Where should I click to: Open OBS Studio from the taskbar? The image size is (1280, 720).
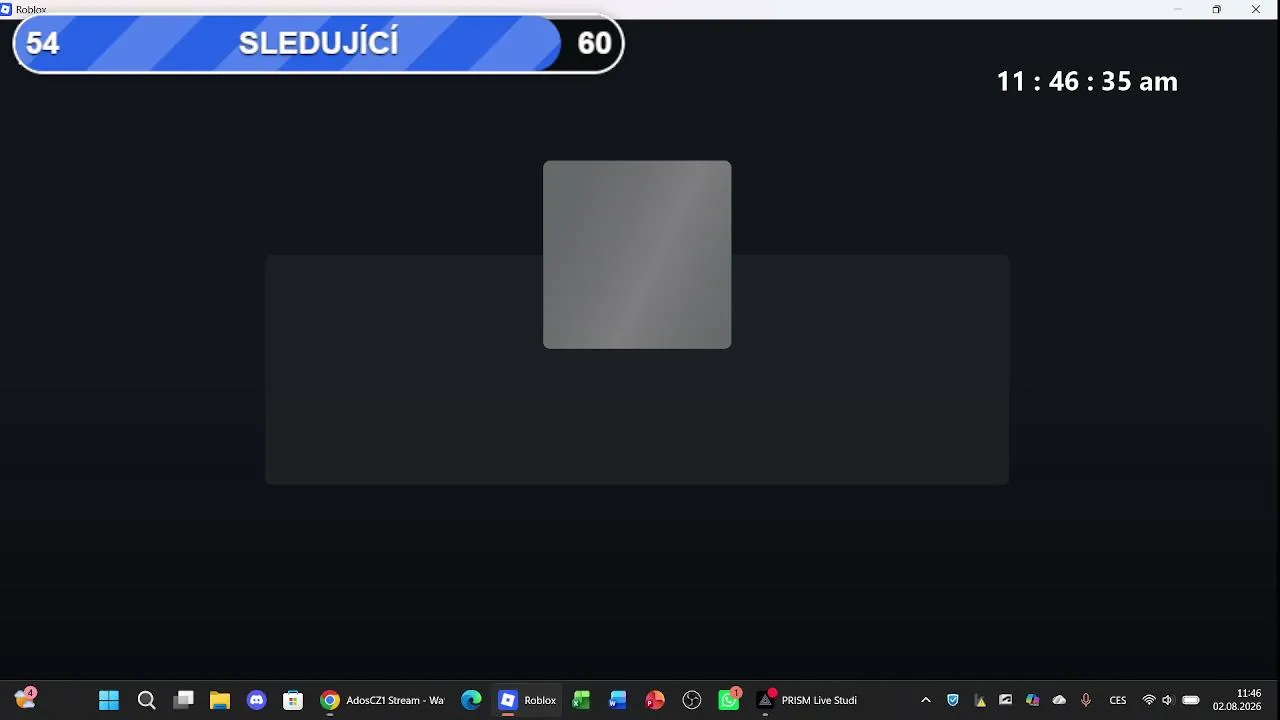tap(692, 700)
